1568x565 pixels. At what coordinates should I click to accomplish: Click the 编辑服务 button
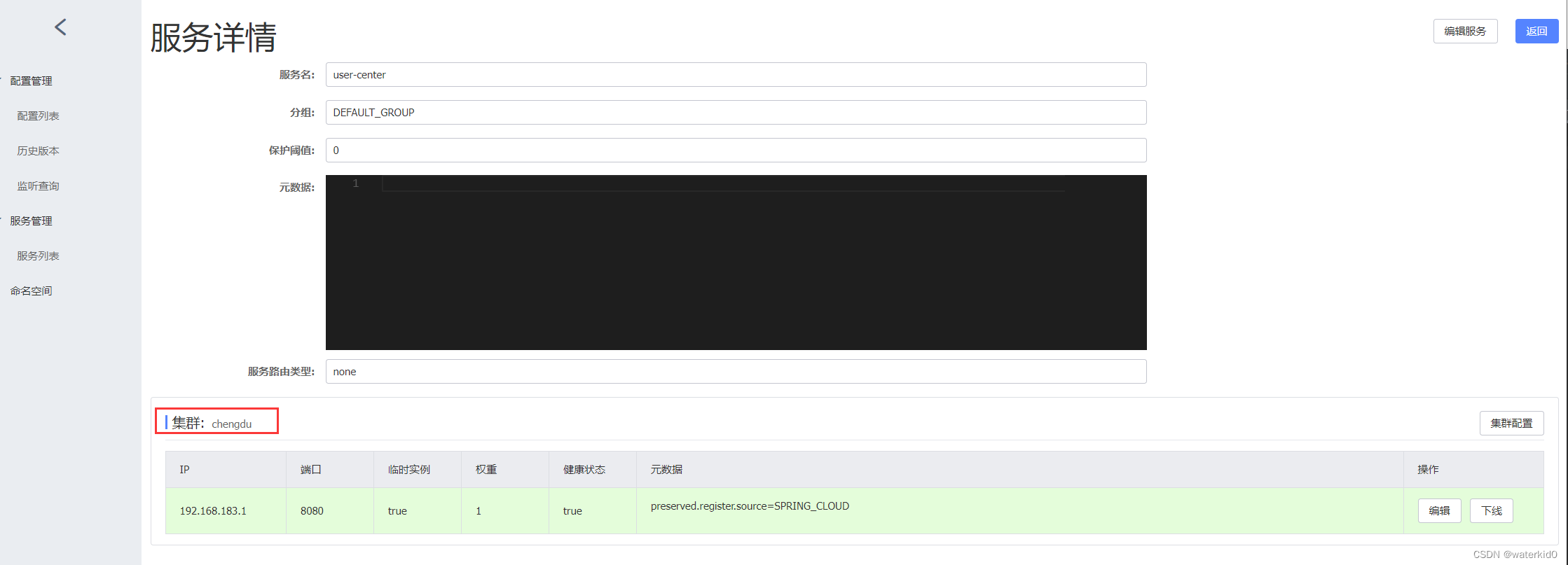pyautogui.click(x=1465, y=32)
